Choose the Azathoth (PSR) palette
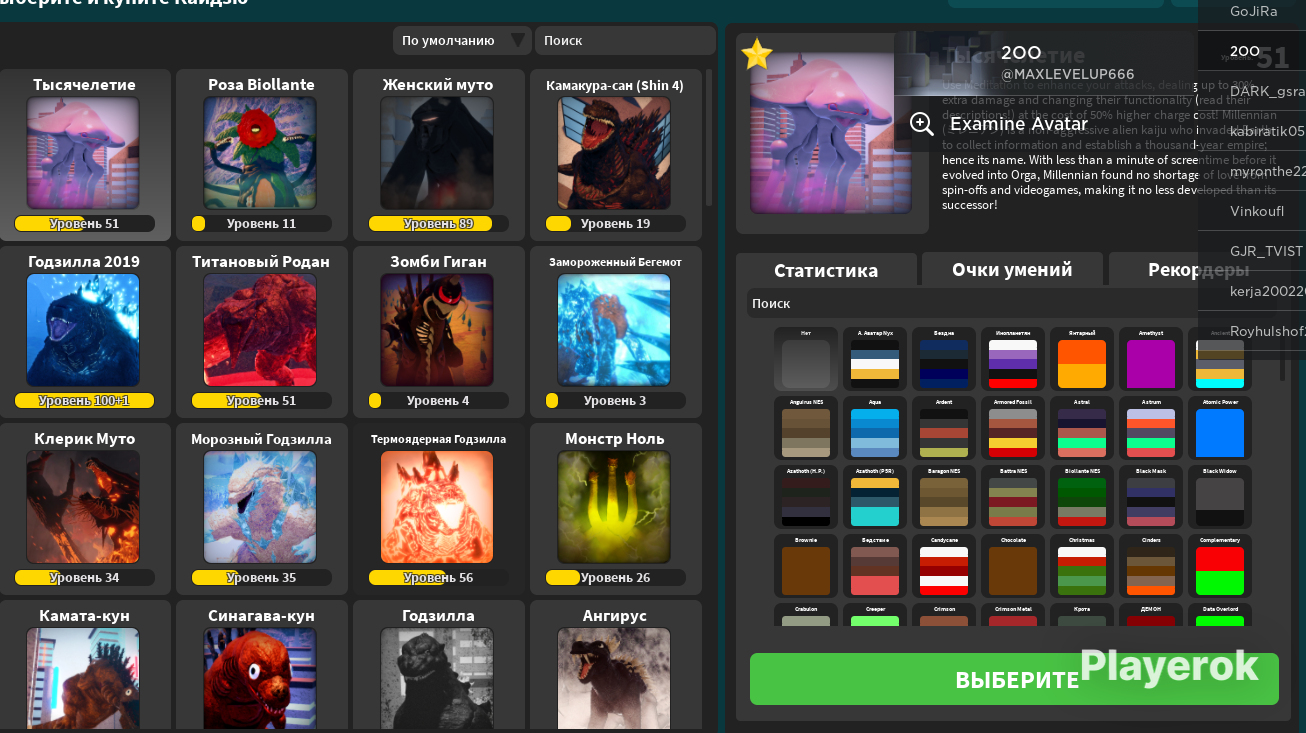Screen dimensions: 1306x733 875,497
